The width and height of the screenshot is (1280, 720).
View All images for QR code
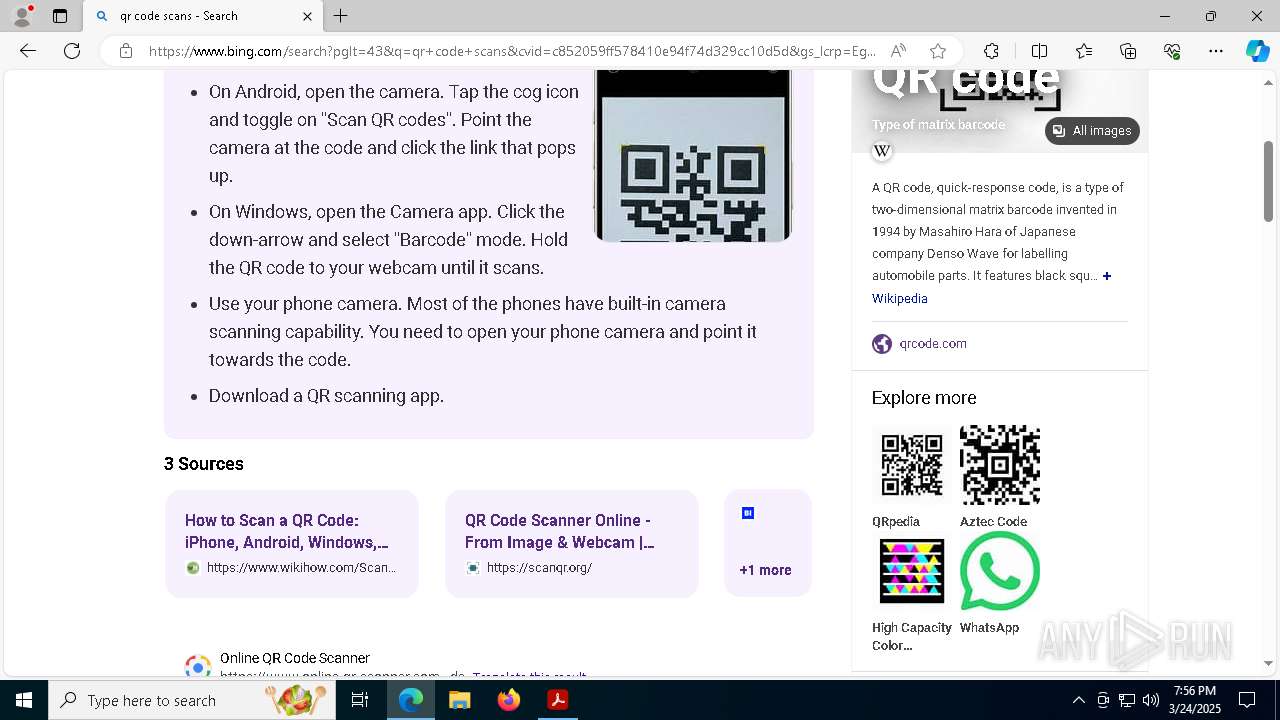point(1092,131)
